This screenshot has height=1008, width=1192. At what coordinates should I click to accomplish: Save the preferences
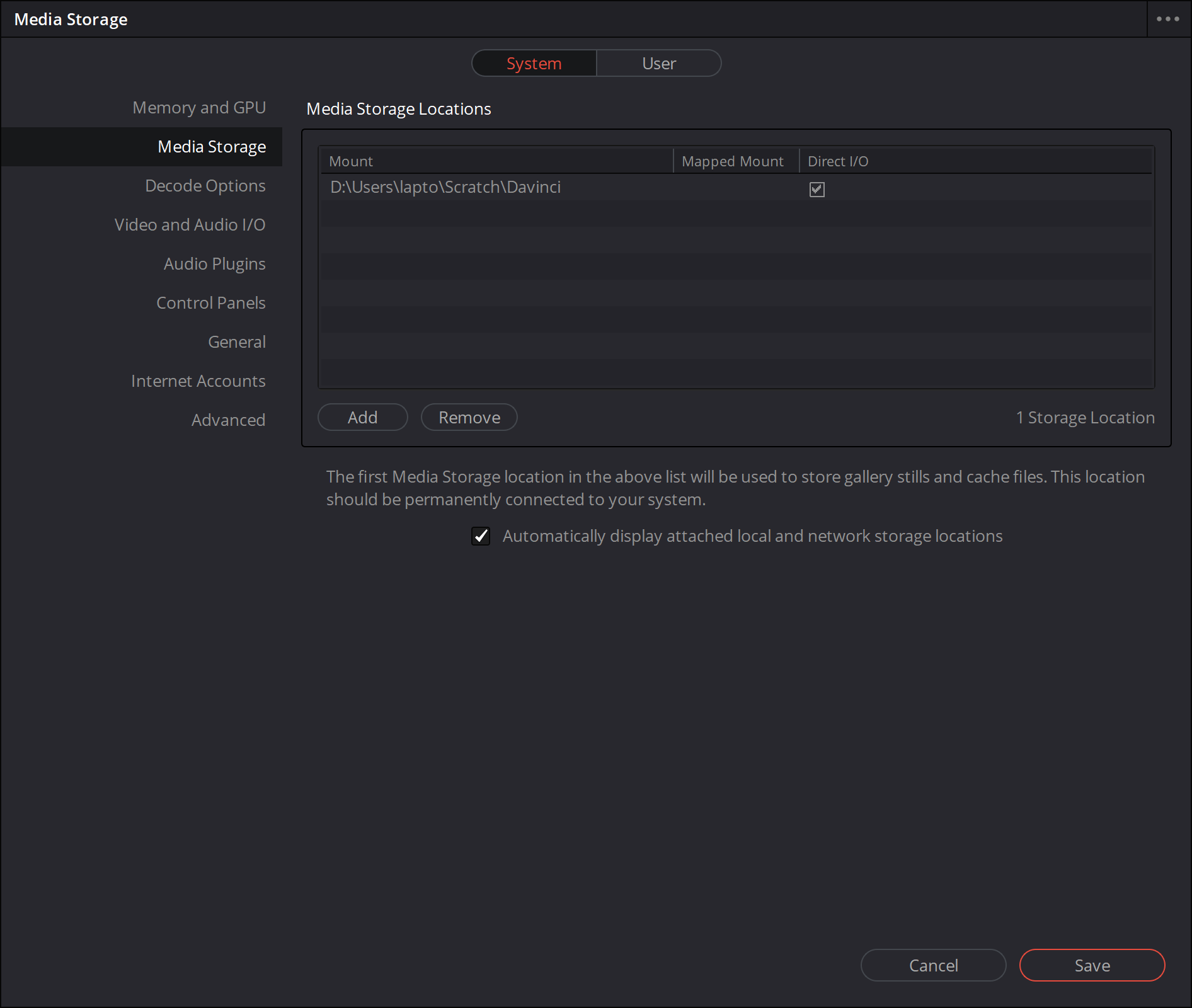pos(1092,965)
